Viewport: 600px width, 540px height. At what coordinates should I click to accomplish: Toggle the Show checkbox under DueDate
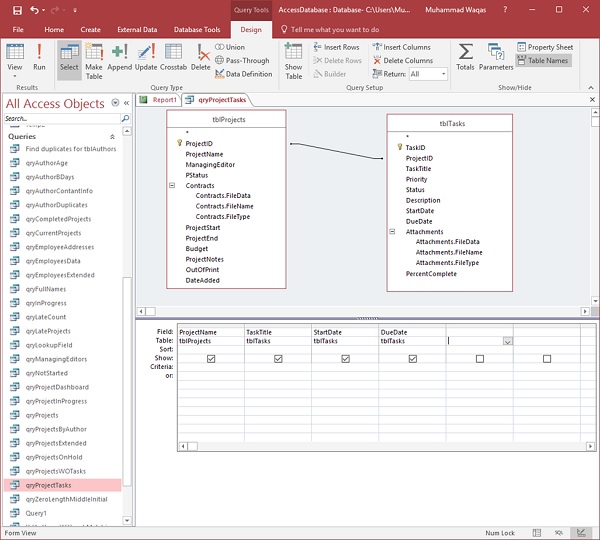(412, 358)
